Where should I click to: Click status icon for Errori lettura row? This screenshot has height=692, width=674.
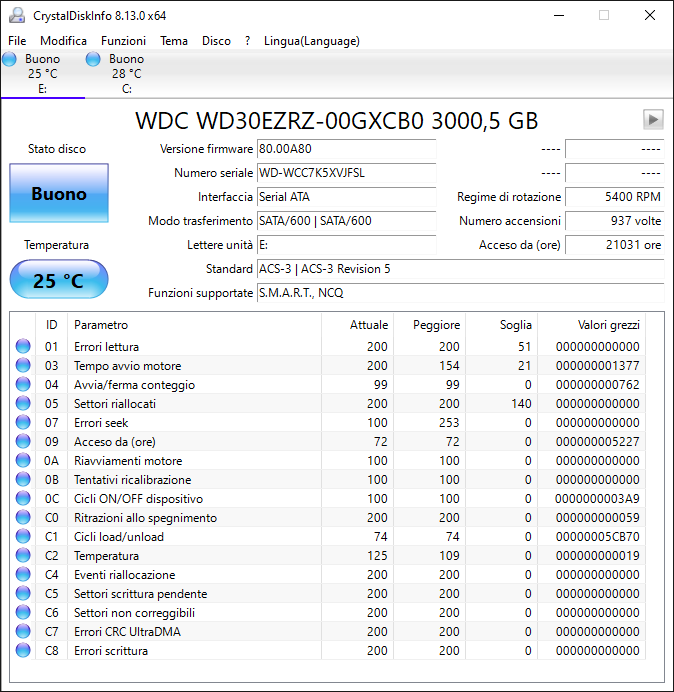(23, 346)
